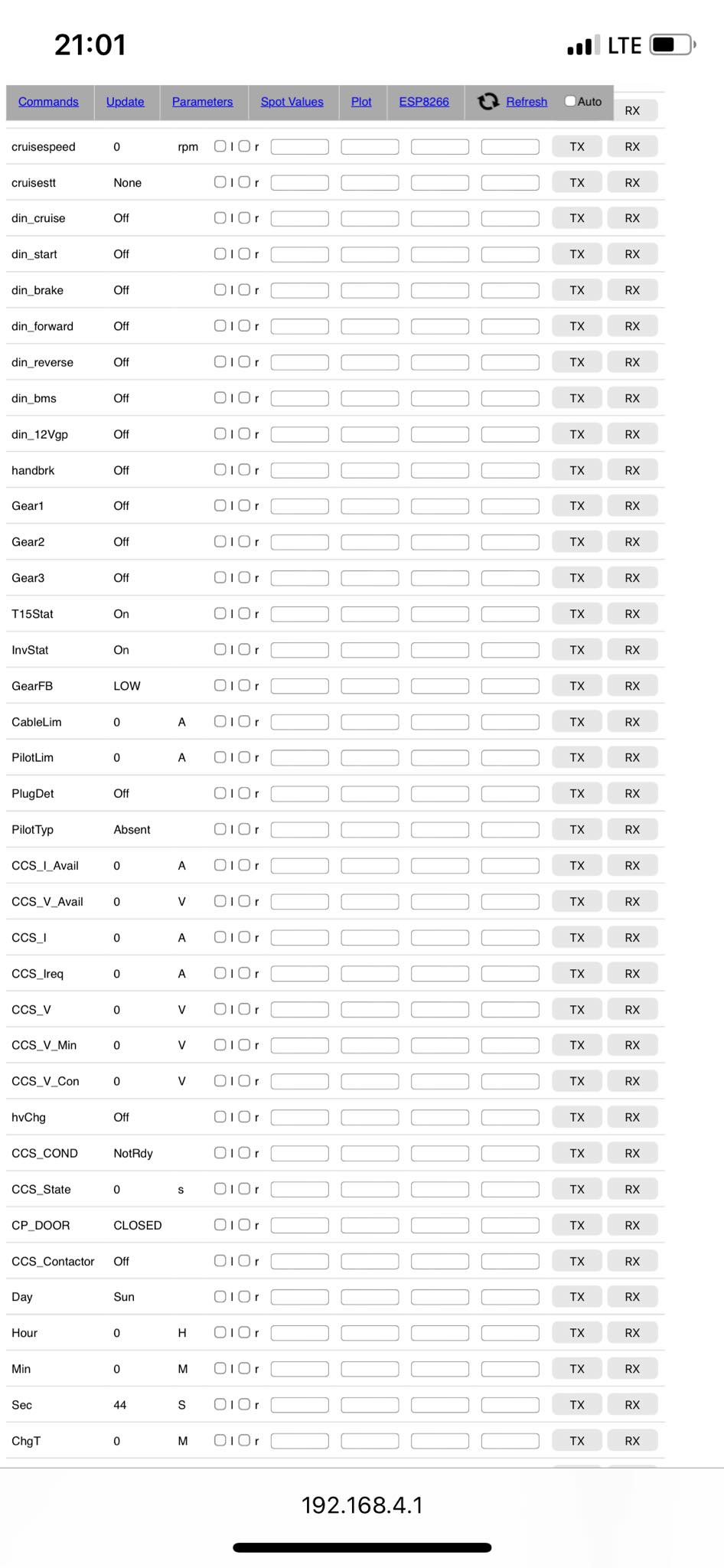
Task: Click RX button in PlugDet row
Action: coord(632,794)
